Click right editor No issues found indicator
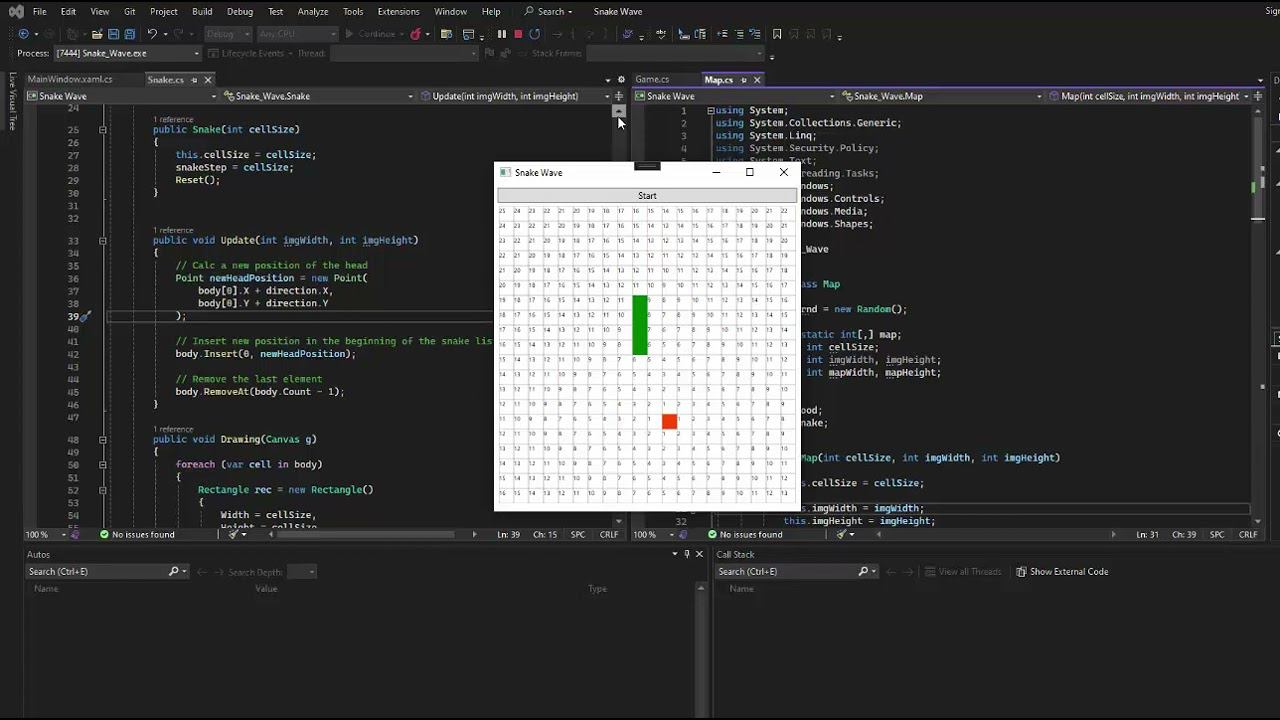Image resolution: width=1280 pixels, height=720 pixels. point(745,535)
